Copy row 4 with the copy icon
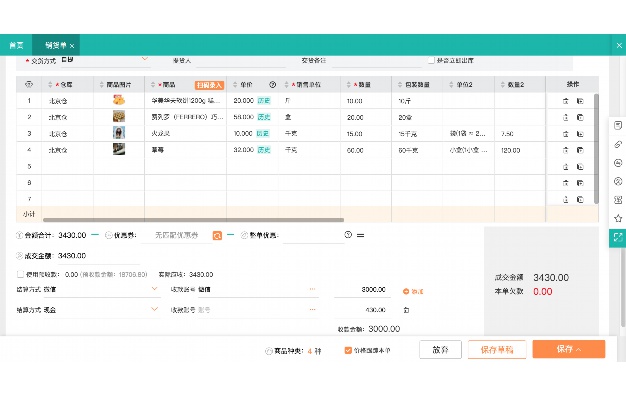Viewport: 626px width, 396px height. pos(580,150)
